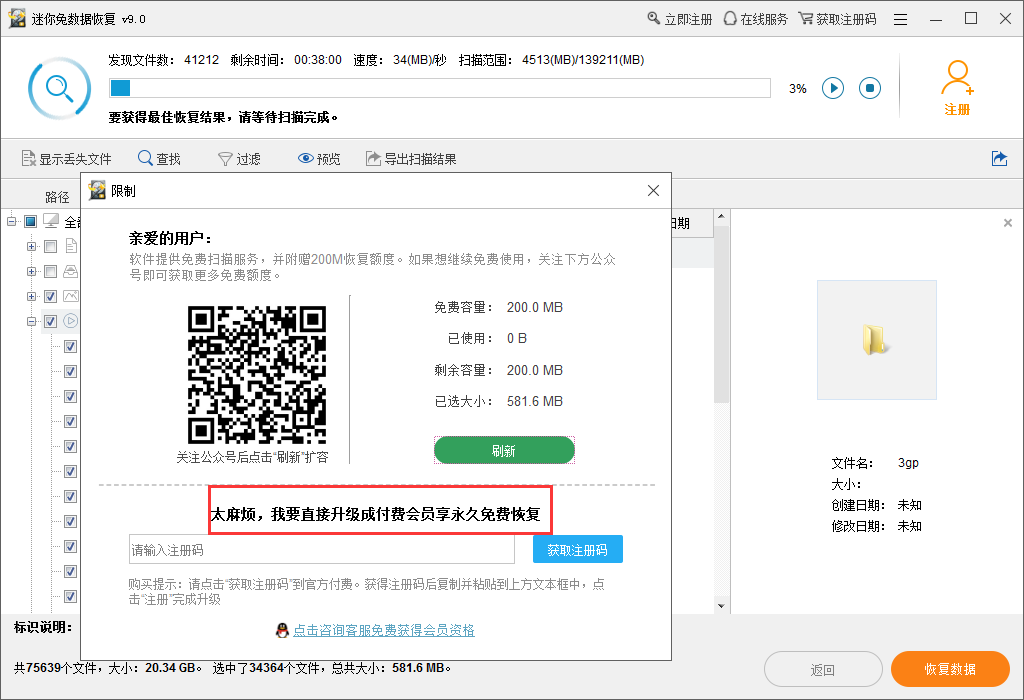Click the QR code image
Viewport: 1024px width, 700px height.
point(257,375)
